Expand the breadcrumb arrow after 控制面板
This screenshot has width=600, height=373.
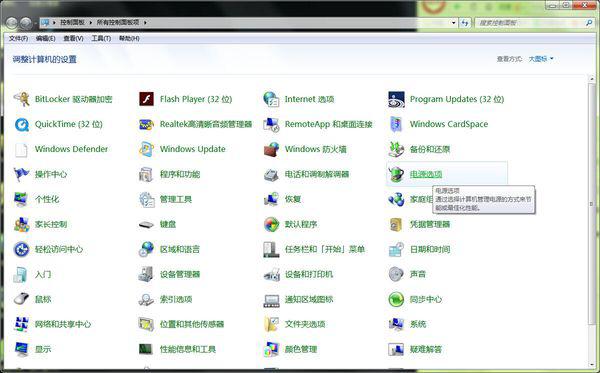pyautogui.click(x=91, y=23)
